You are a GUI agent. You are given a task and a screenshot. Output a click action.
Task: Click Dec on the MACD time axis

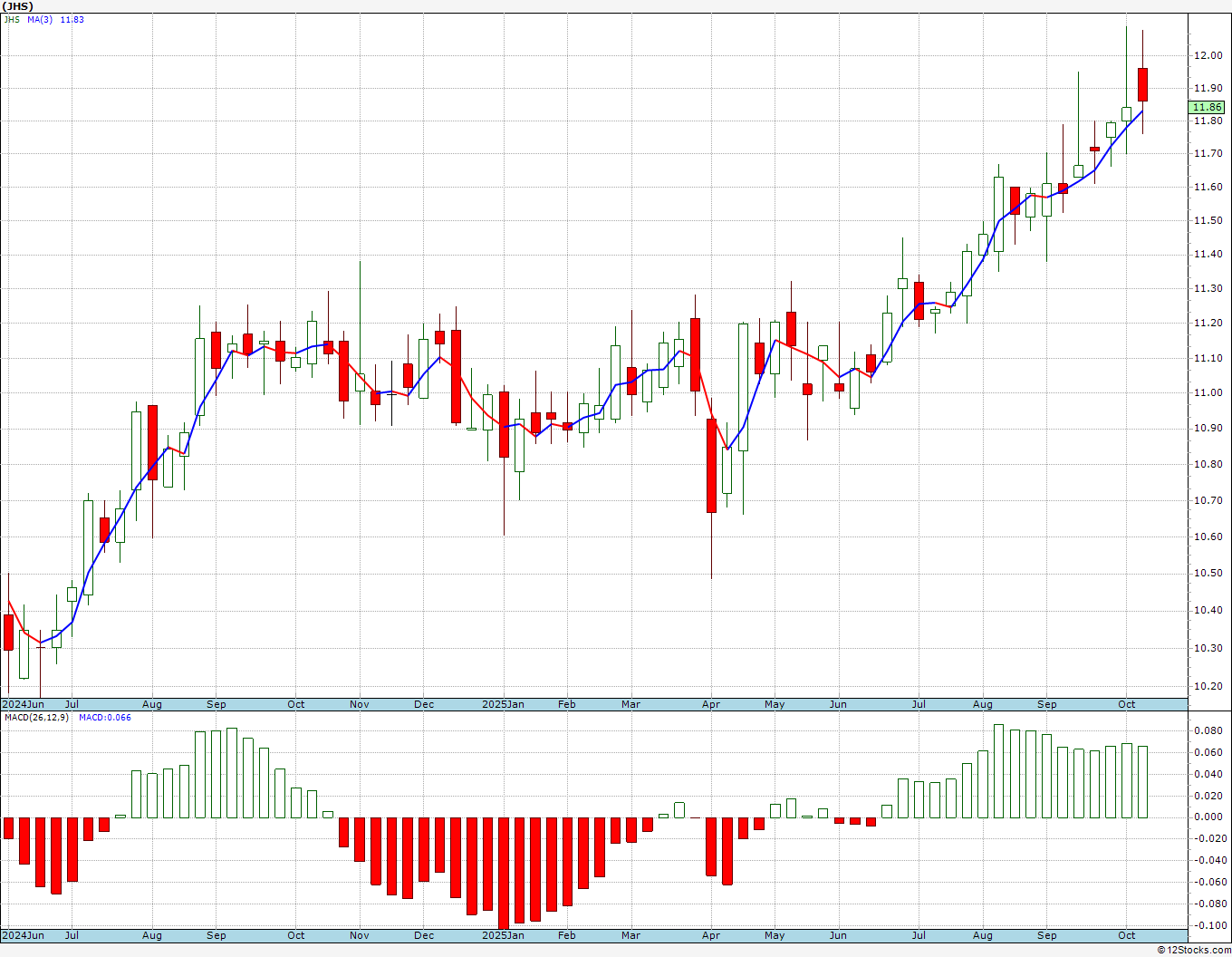(424, 935)
